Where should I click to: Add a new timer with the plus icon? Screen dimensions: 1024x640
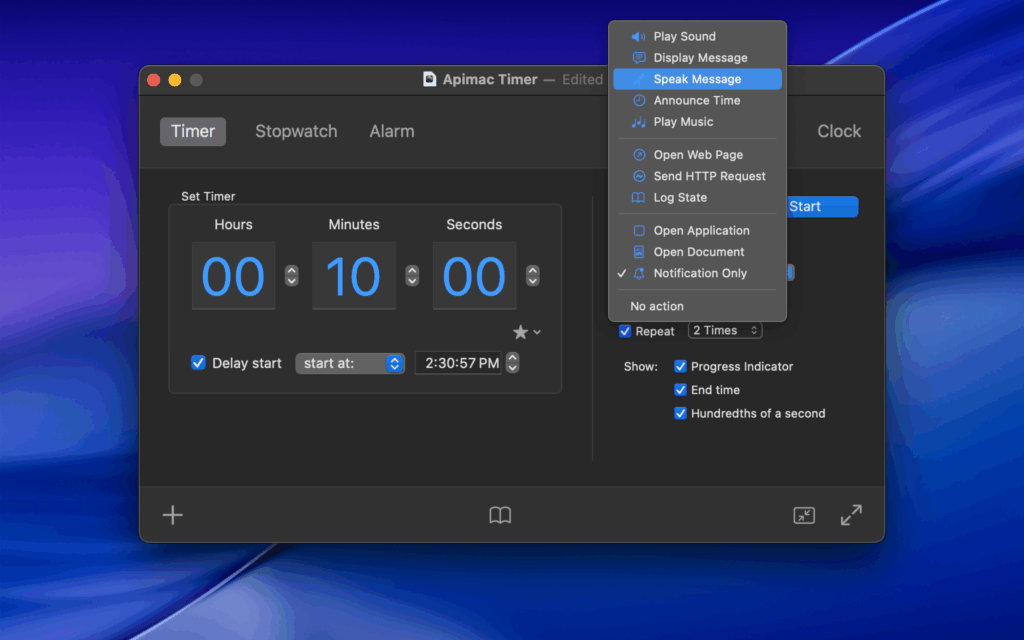pos(172,515)
